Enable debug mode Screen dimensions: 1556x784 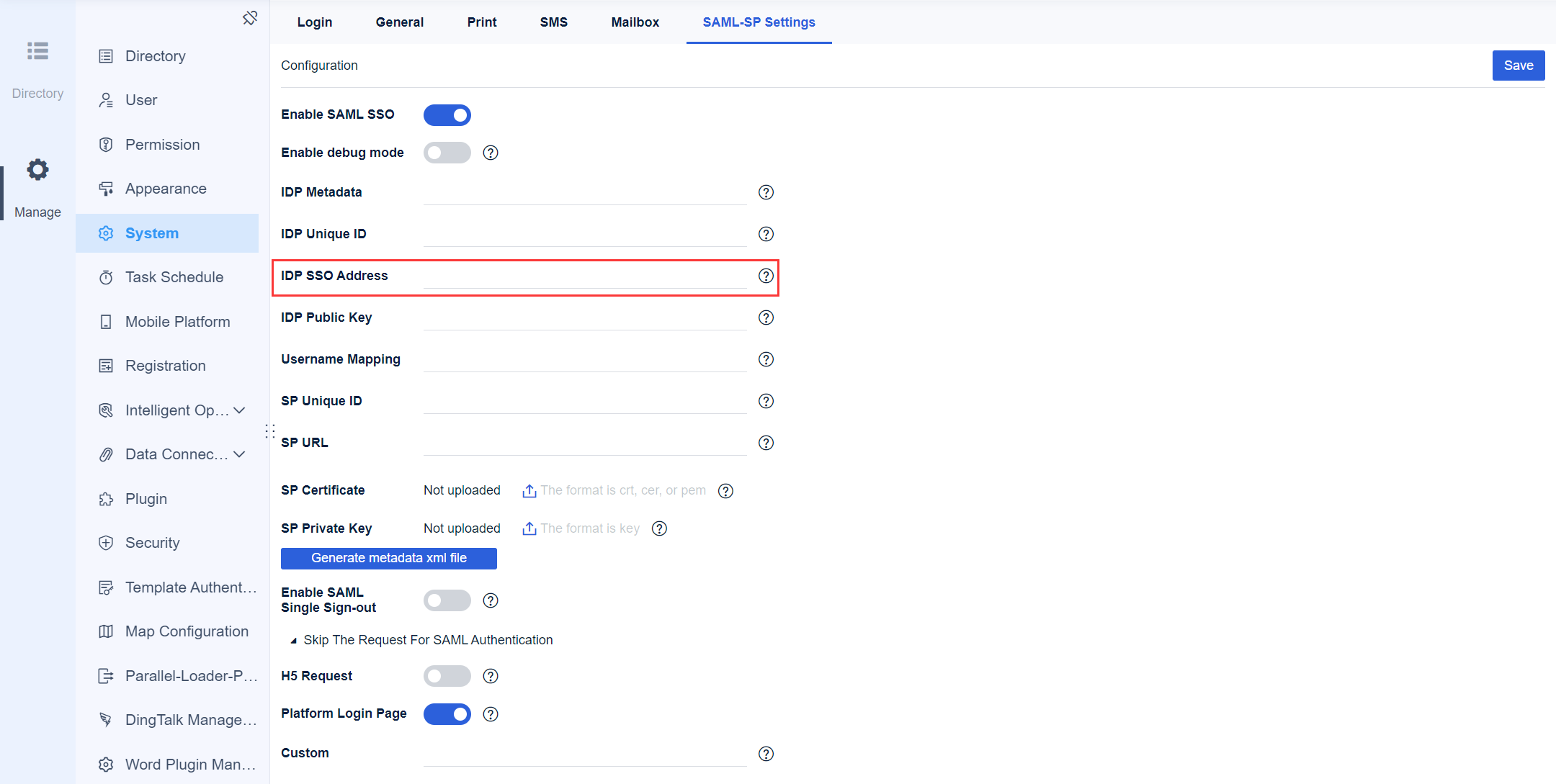[447, 153]
